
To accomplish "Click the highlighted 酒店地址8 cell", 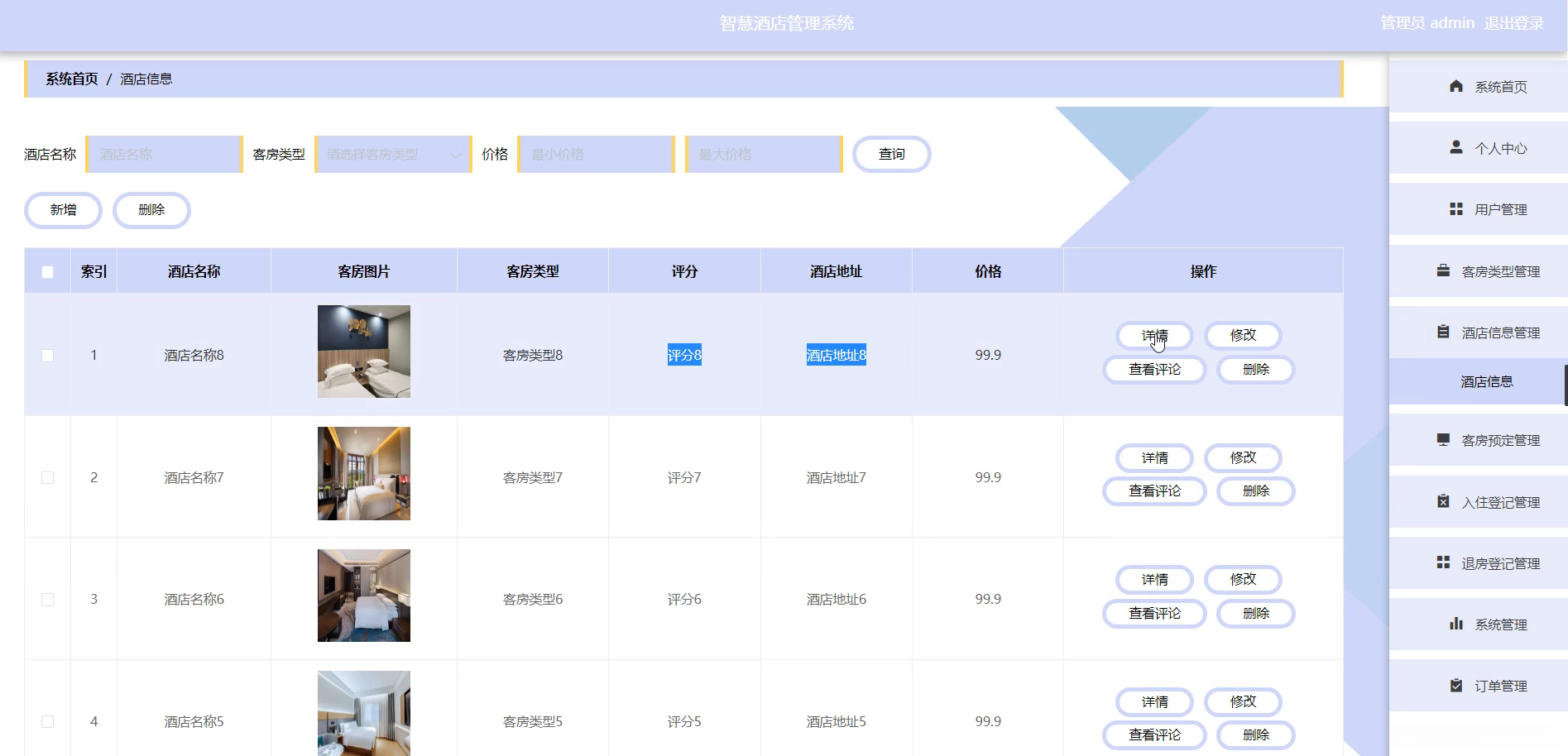I will click(837, 356).
